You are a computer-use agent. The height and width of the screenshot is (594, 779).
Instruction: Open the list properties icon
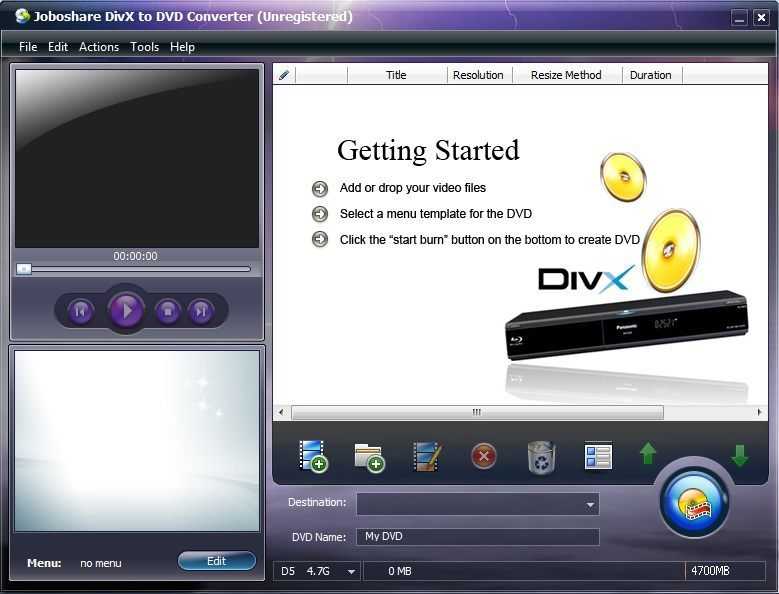[598, 455]
